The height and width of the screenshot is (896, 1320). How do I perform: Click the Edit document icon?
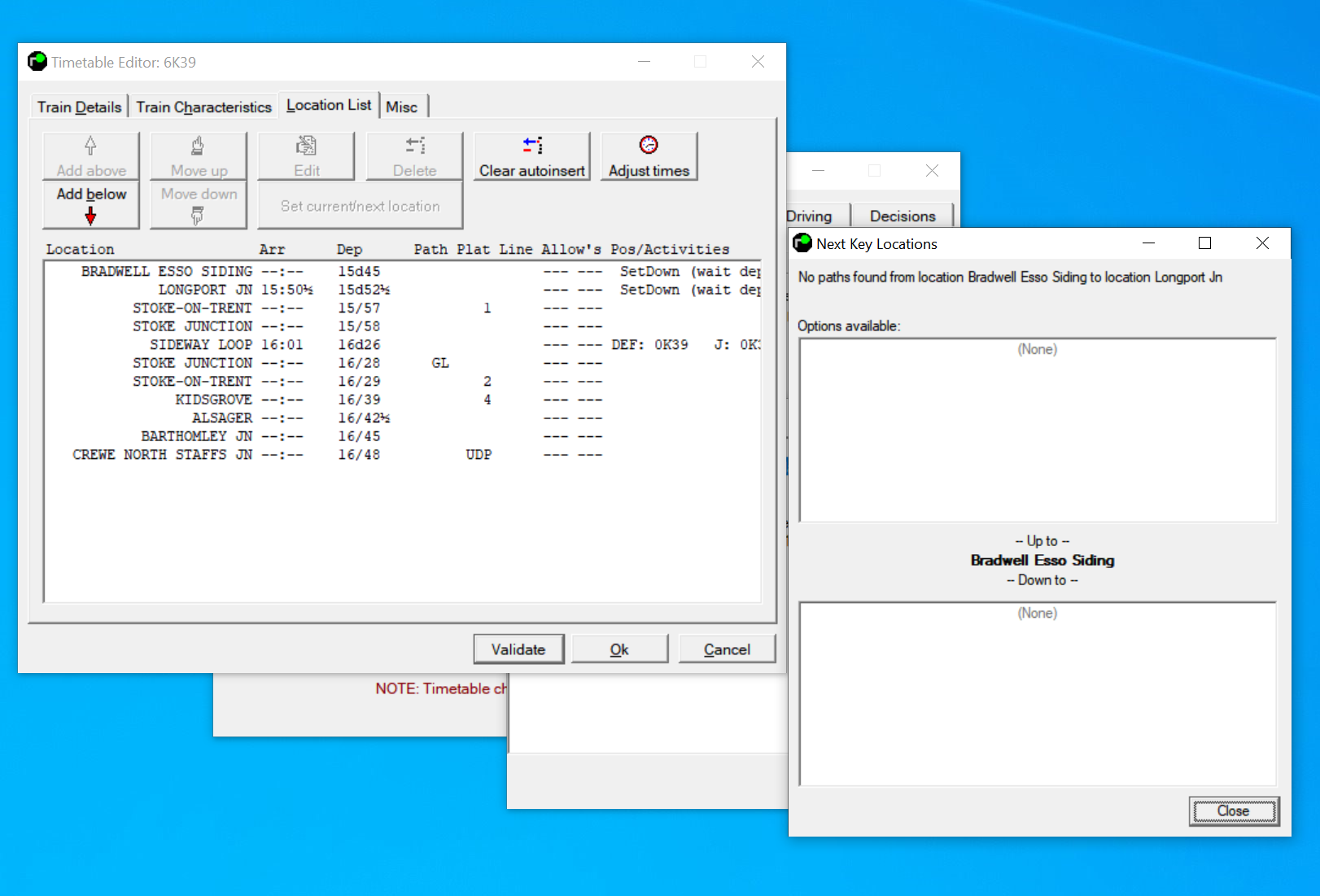coord(306,146)
